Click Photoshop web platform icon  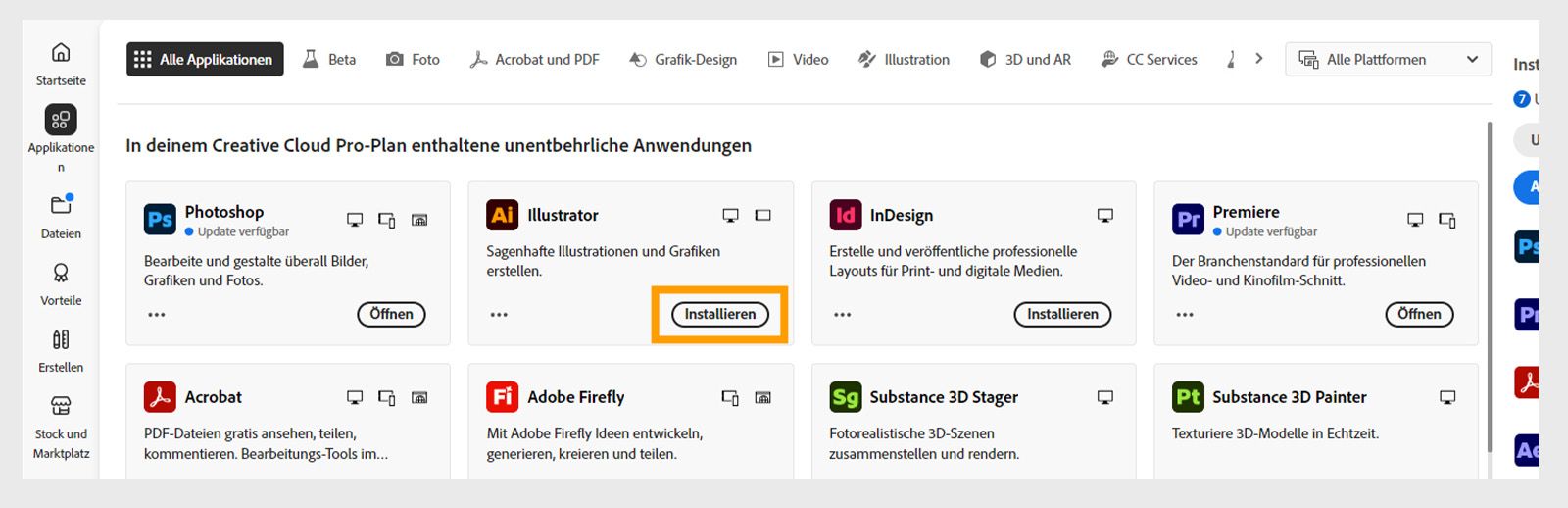[419, 220]
